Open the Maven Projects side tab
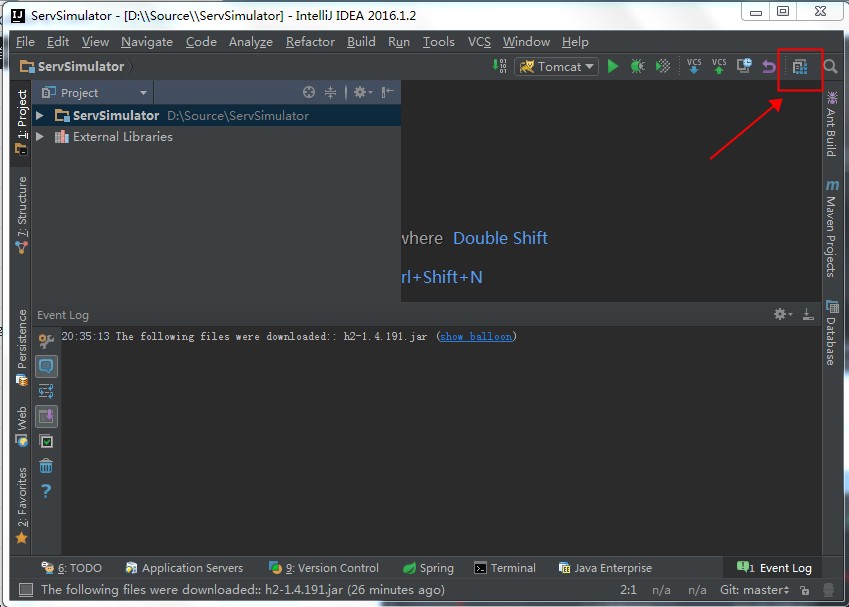Image resolution: width=849 pixels, height=607 pixels. (832, 229)
